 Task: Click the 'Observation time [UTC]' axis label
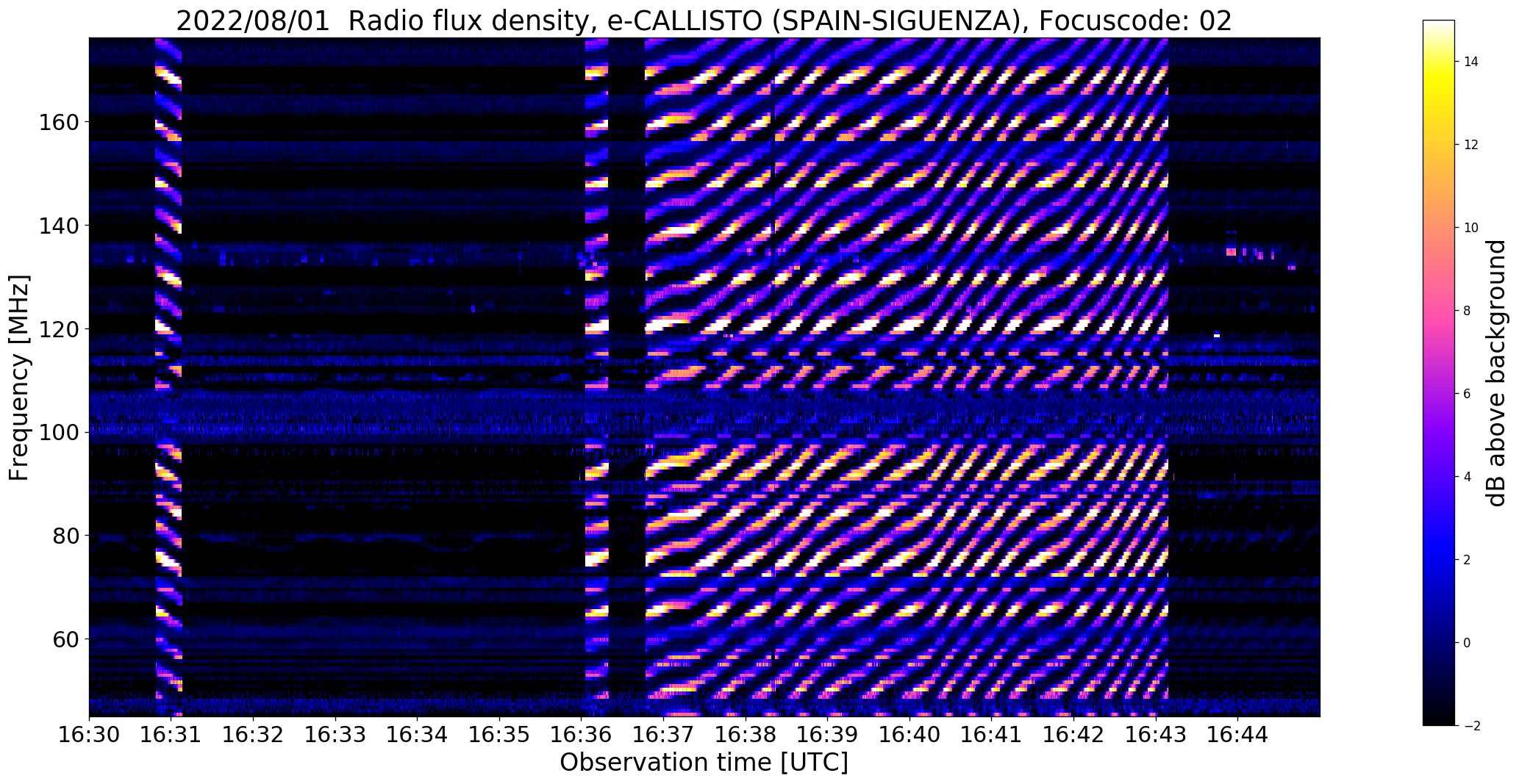click(704, 763)
